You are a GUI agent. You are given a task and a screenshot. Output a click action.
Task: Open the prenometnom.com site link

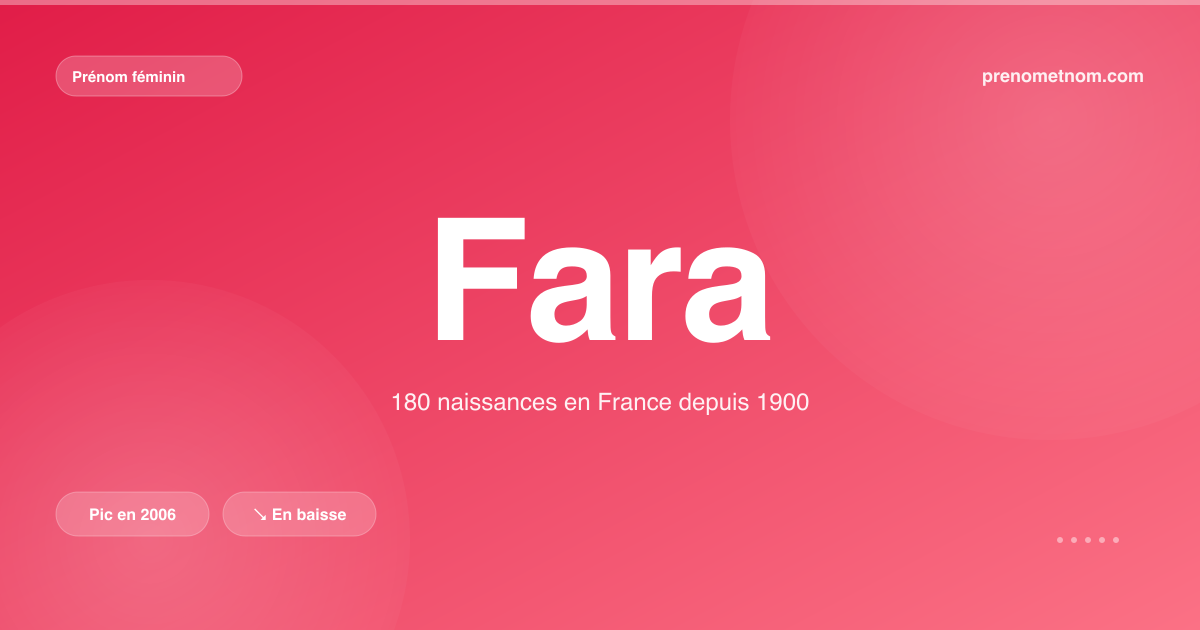coord(1063,76)
